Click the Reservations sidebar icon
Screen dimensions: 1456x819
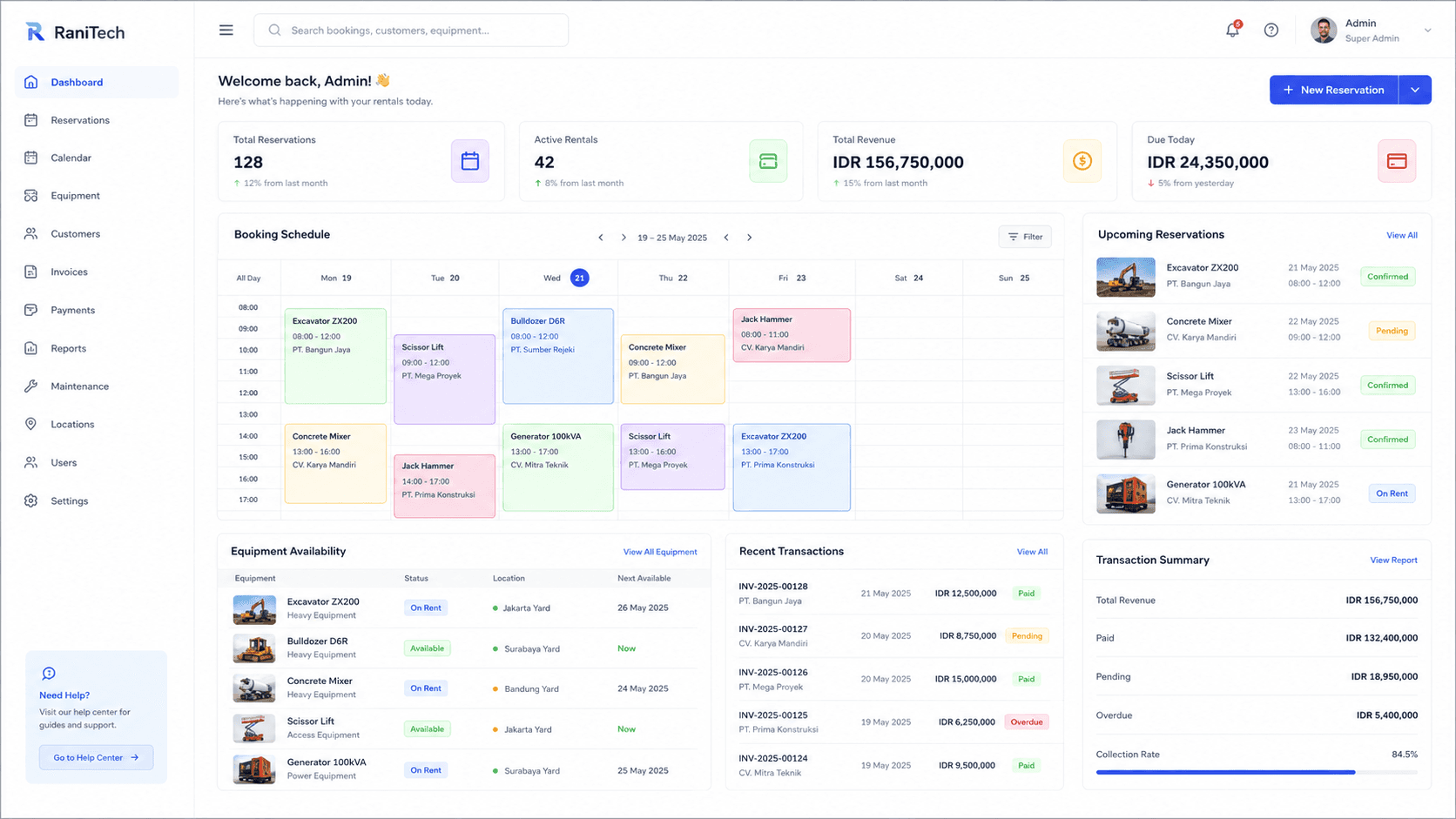point(31,120)
